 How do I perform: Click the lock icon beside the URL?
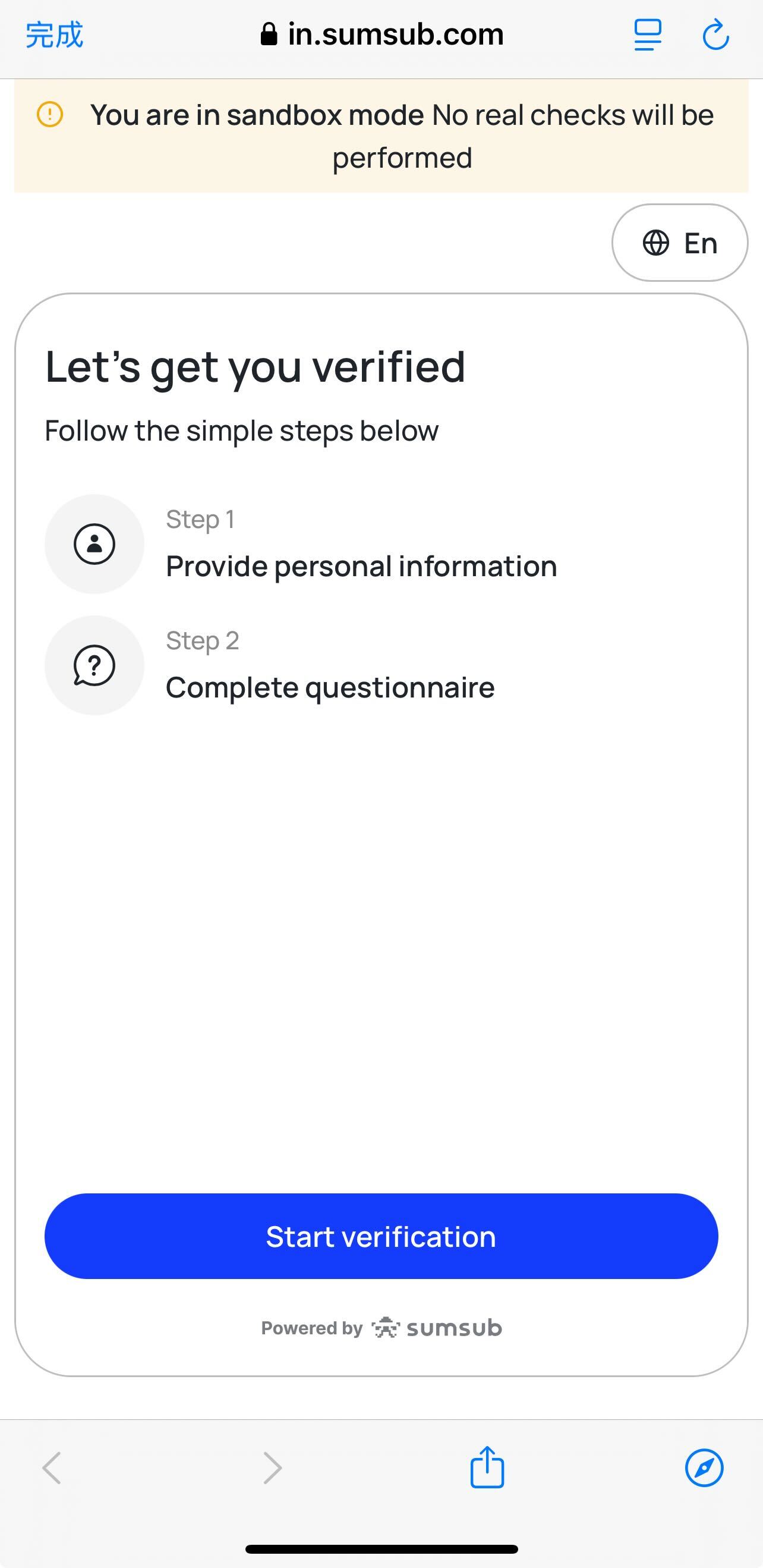point(269,34)
